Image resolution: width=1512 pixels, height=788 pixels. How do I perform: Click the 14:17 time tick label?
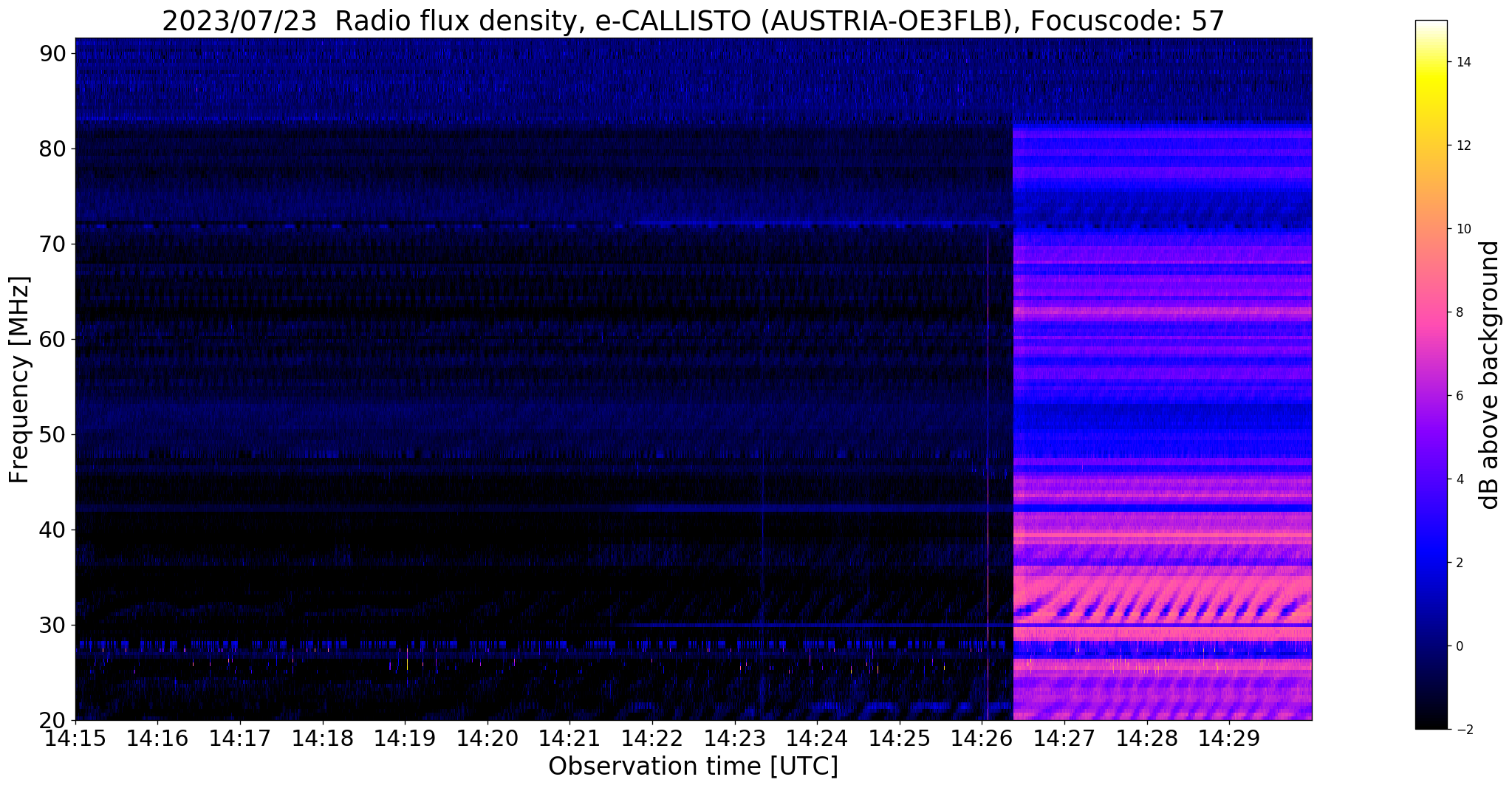coord(240,738)
